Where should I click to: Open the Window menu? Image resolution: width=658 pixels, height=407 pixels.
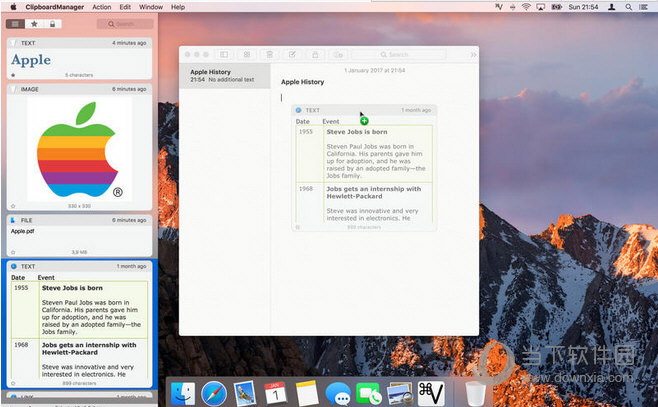pyautogui.click(x=151, y=7)
